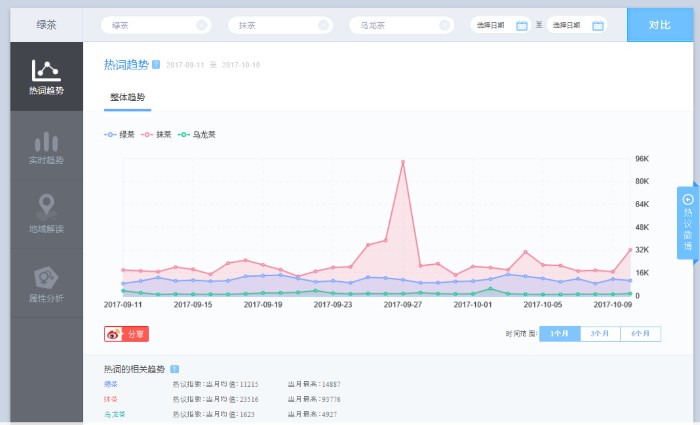This screenshot has width=700, height=425.
Task: Click the 抹茶 peak point on chart
Action: pos(403,162)
